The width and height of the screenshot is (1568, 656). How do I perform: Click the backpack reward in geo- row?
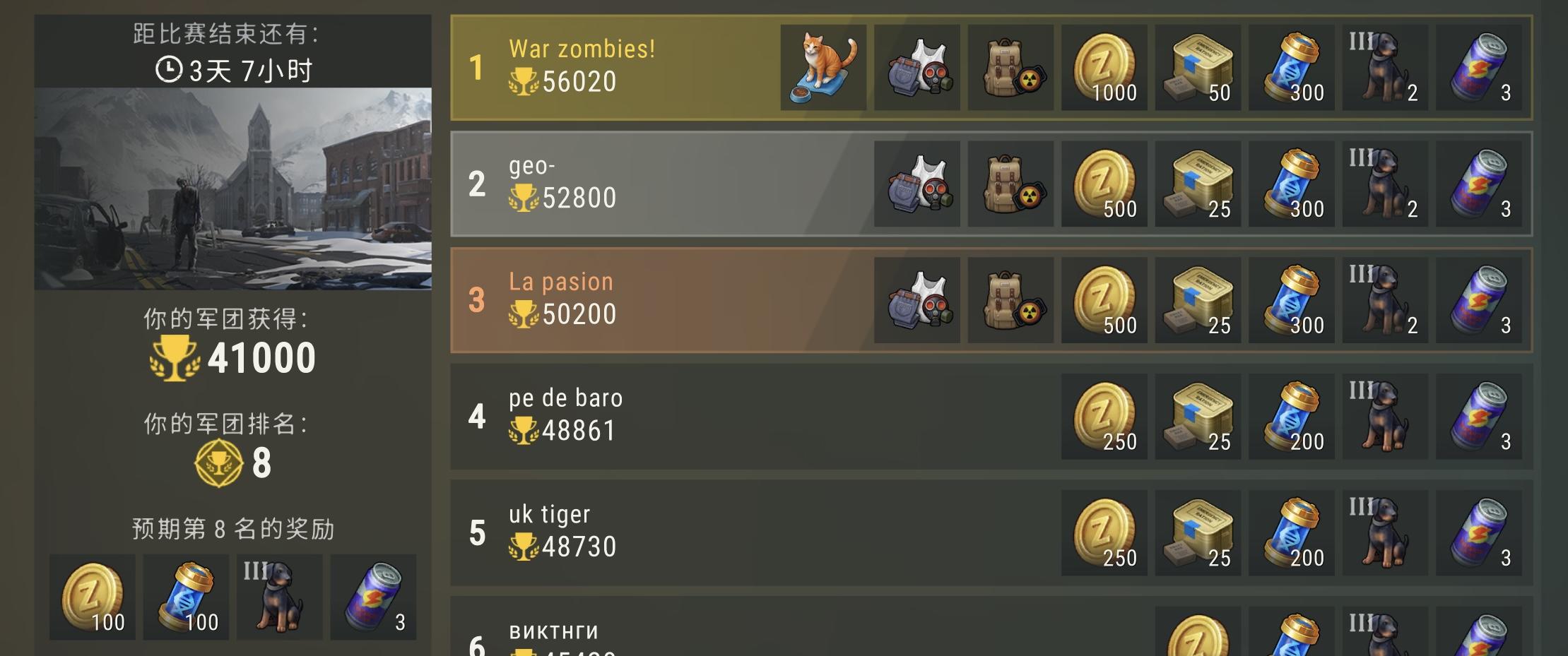pyautogui.click(x=1010, y=184)
